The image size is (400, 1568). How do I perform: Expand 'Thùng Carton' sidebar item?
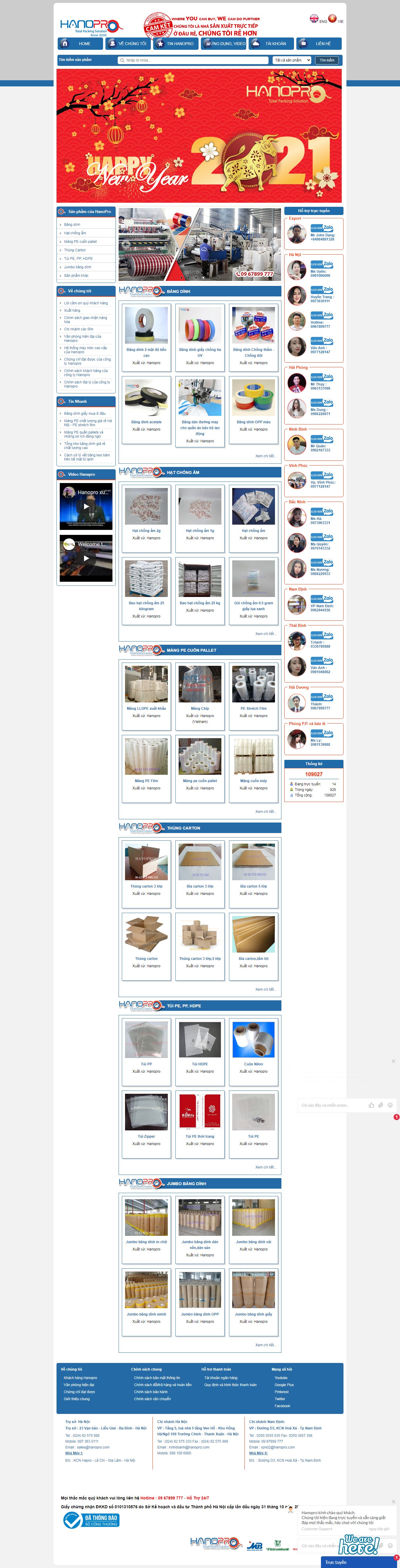[75, 250]
